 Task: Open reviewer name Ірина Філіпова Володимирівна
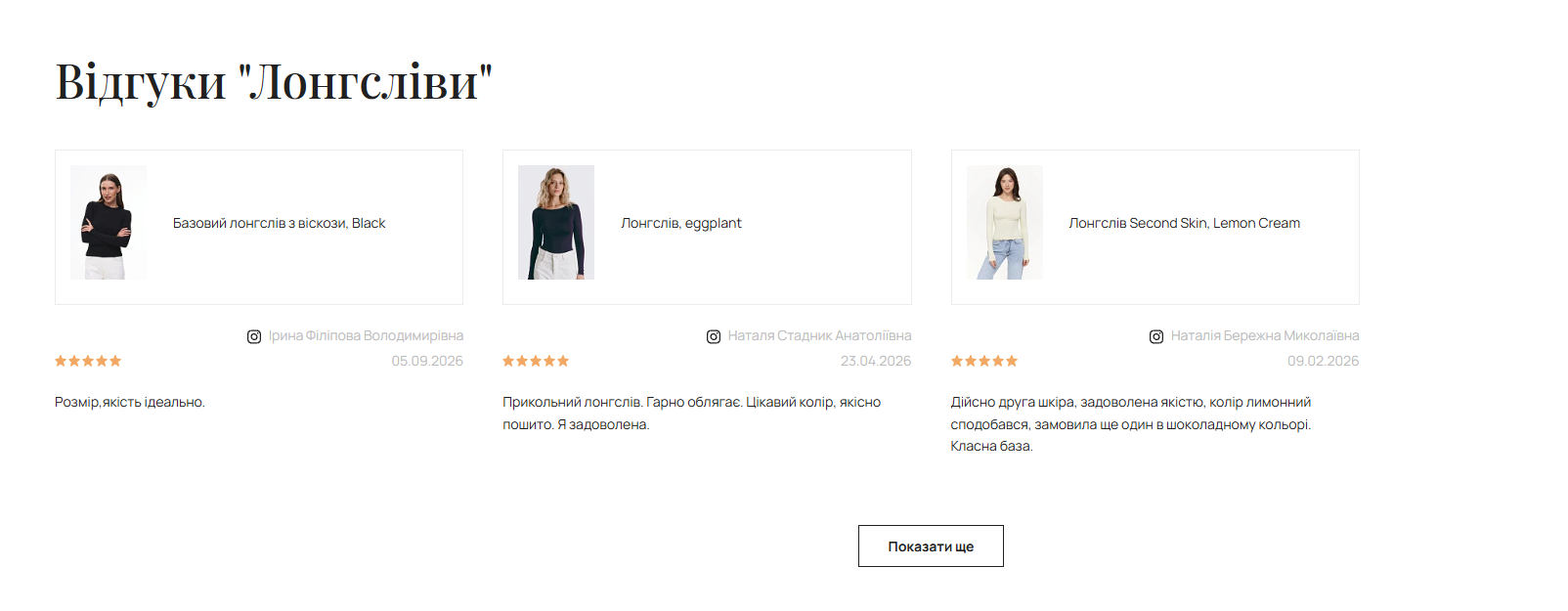[366, 335]
